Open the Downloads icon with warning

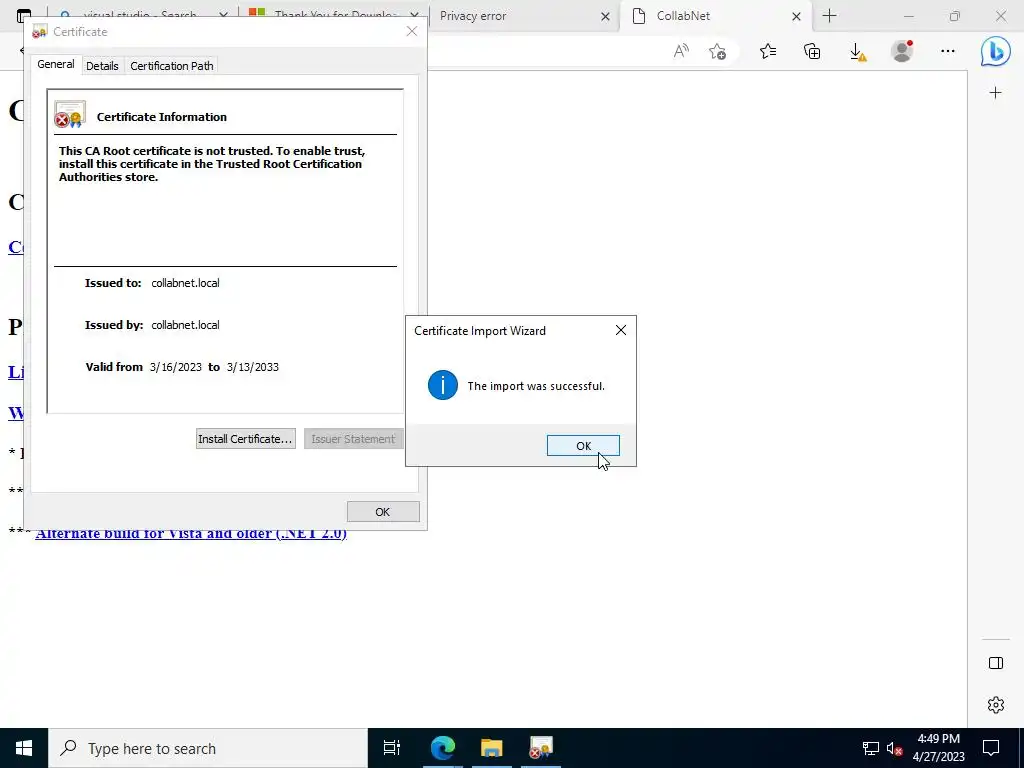coord(857,52)
